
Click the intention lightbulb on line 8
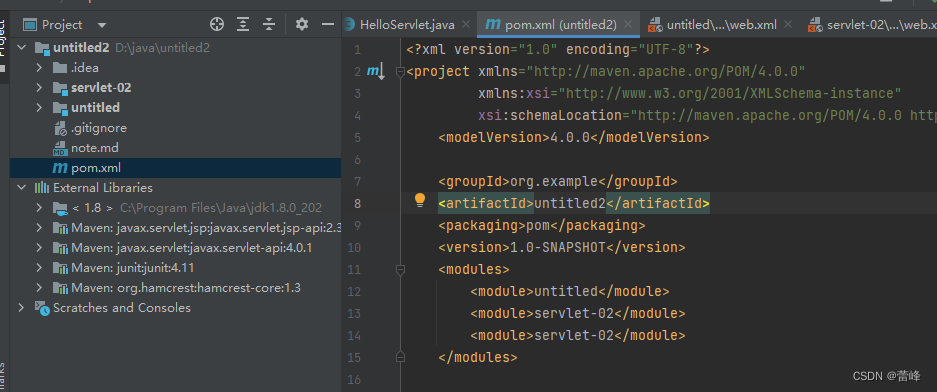pos(420,200)
